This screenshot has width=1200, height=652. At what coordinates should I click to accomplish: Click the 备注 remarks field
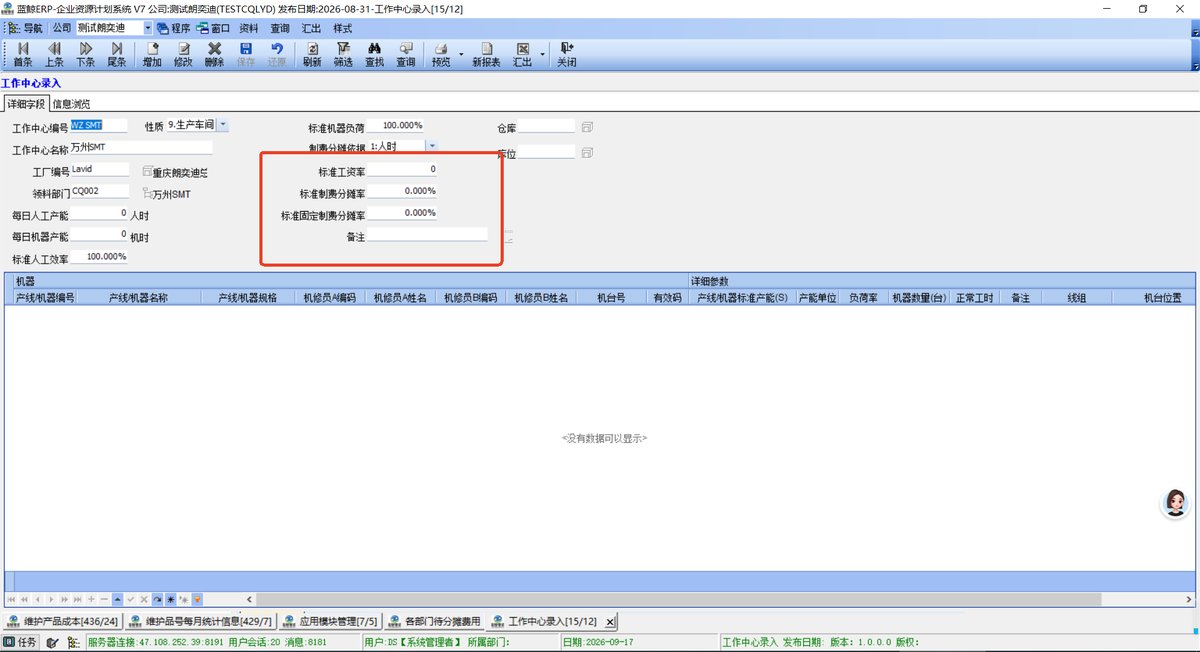click(x=427, y=235)
